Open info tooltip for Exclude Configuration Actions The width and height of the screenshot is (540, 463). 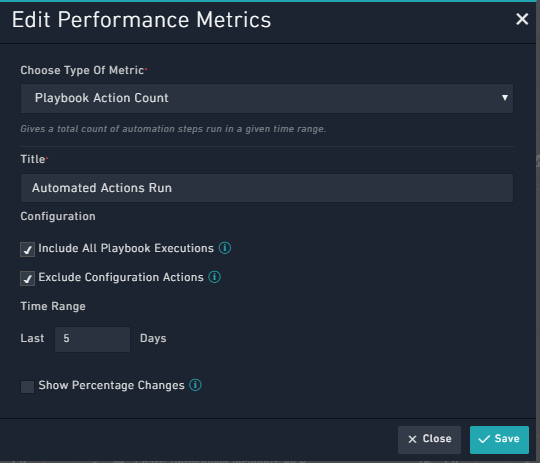(215, 277)
